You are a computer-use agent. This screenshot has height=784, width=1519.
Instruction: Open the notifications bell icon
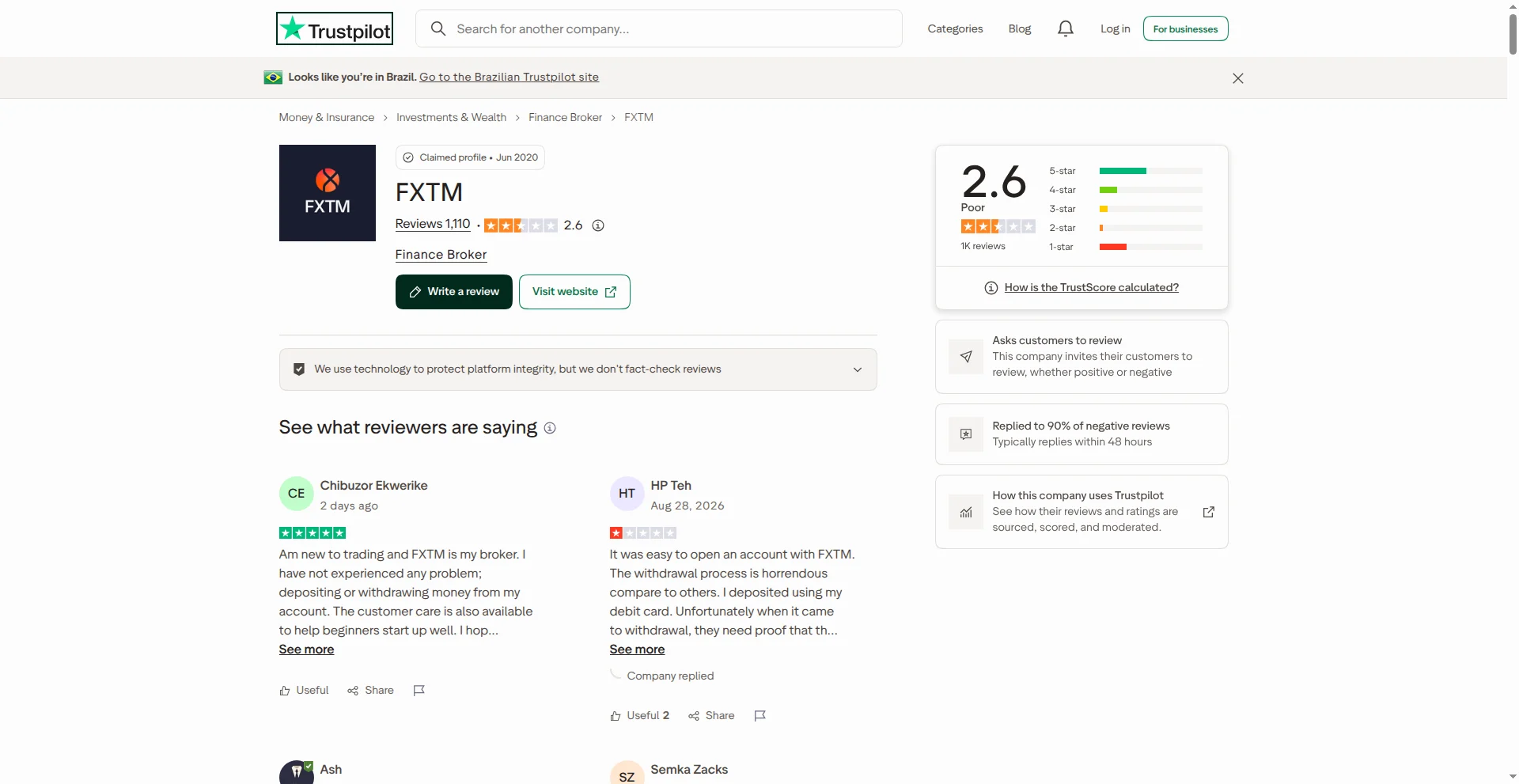tap(1066, 28)
